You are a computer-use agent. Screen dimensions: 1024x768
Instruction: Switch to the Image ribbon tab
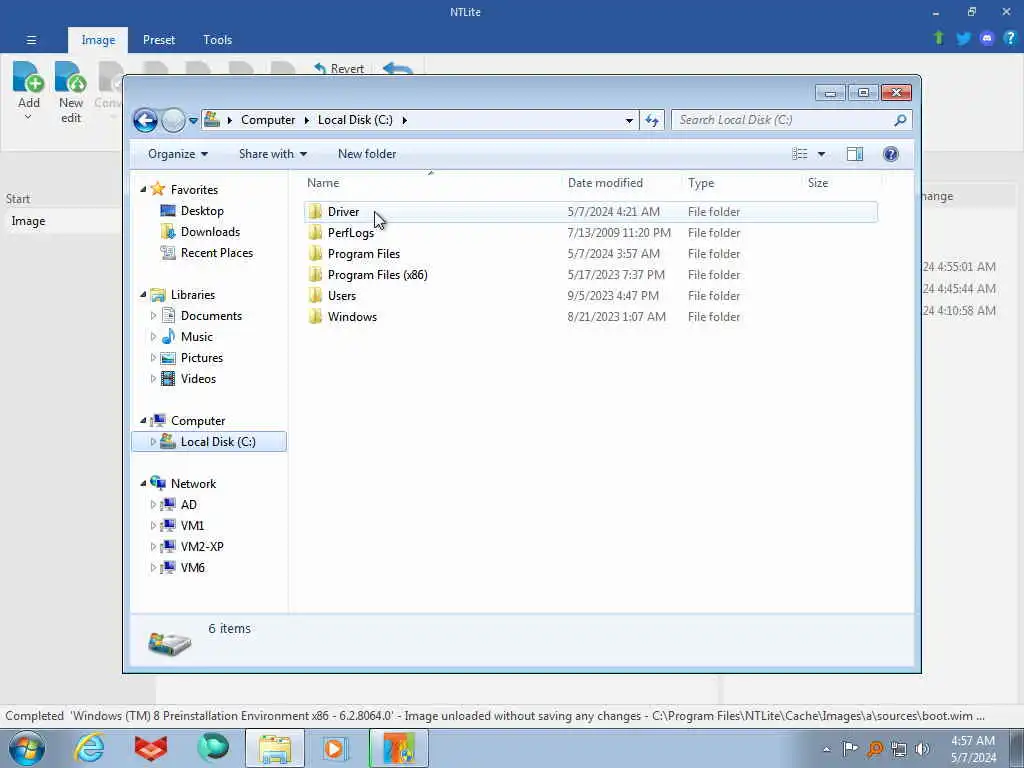click(98, 40)
